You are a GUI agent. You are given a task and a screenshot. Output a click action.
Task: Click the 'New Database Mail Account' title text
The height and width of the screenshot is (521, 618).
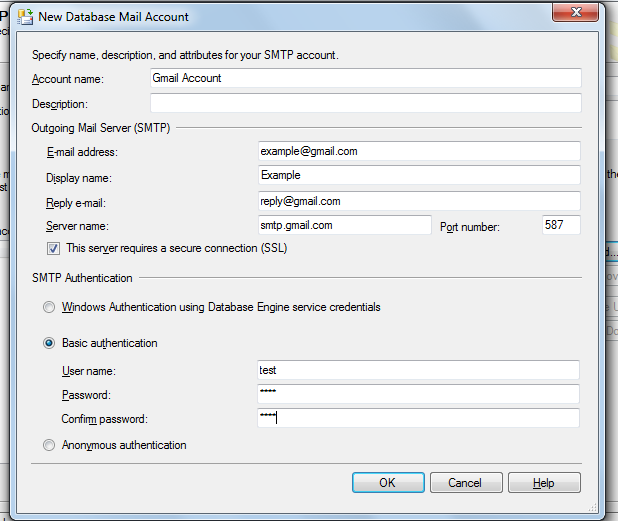tap(114, 17)
